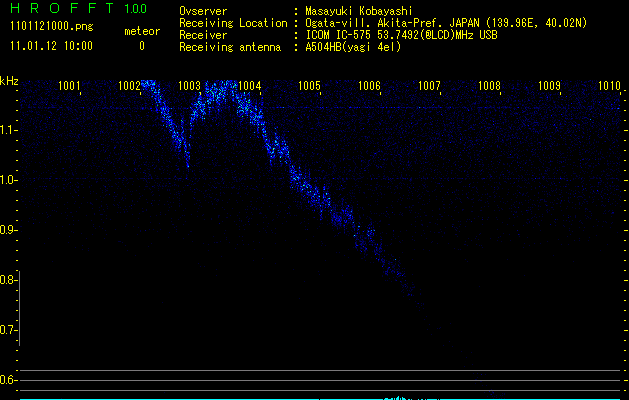Click frequency axis label 0.6
Viewport: 629px width, 400px height.
tap(7, 380)
